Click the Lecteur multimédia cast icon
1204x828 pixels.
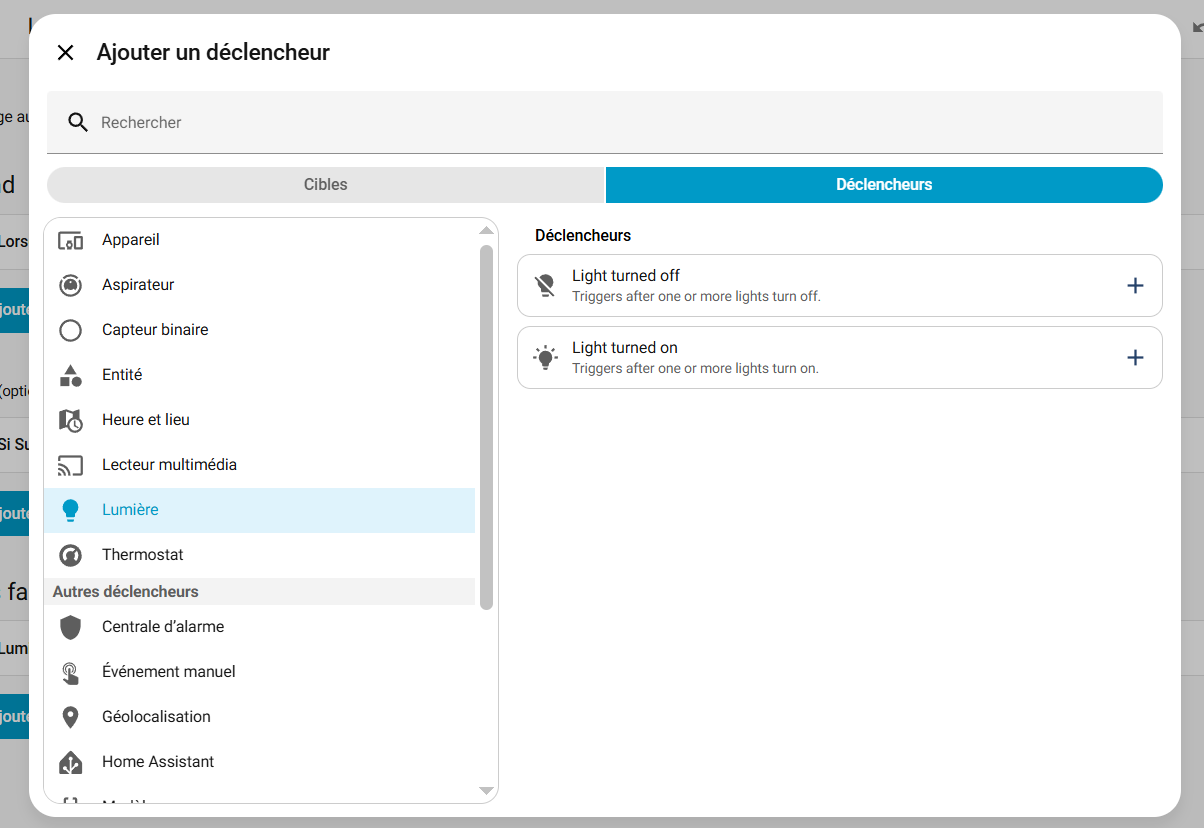coord(70,466)
